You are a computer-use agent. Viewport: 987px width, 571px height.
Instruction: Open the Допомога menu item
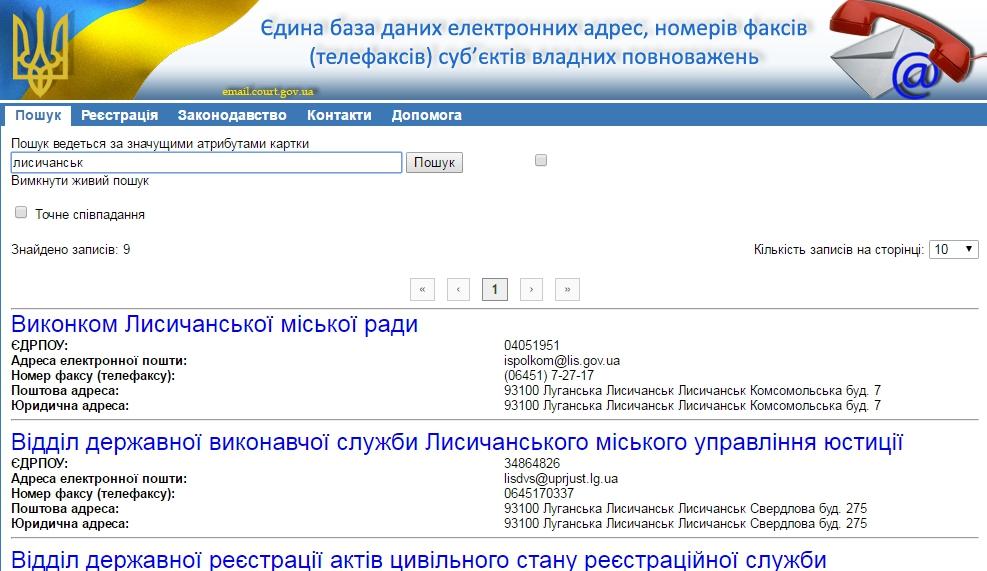coord(426,115)
